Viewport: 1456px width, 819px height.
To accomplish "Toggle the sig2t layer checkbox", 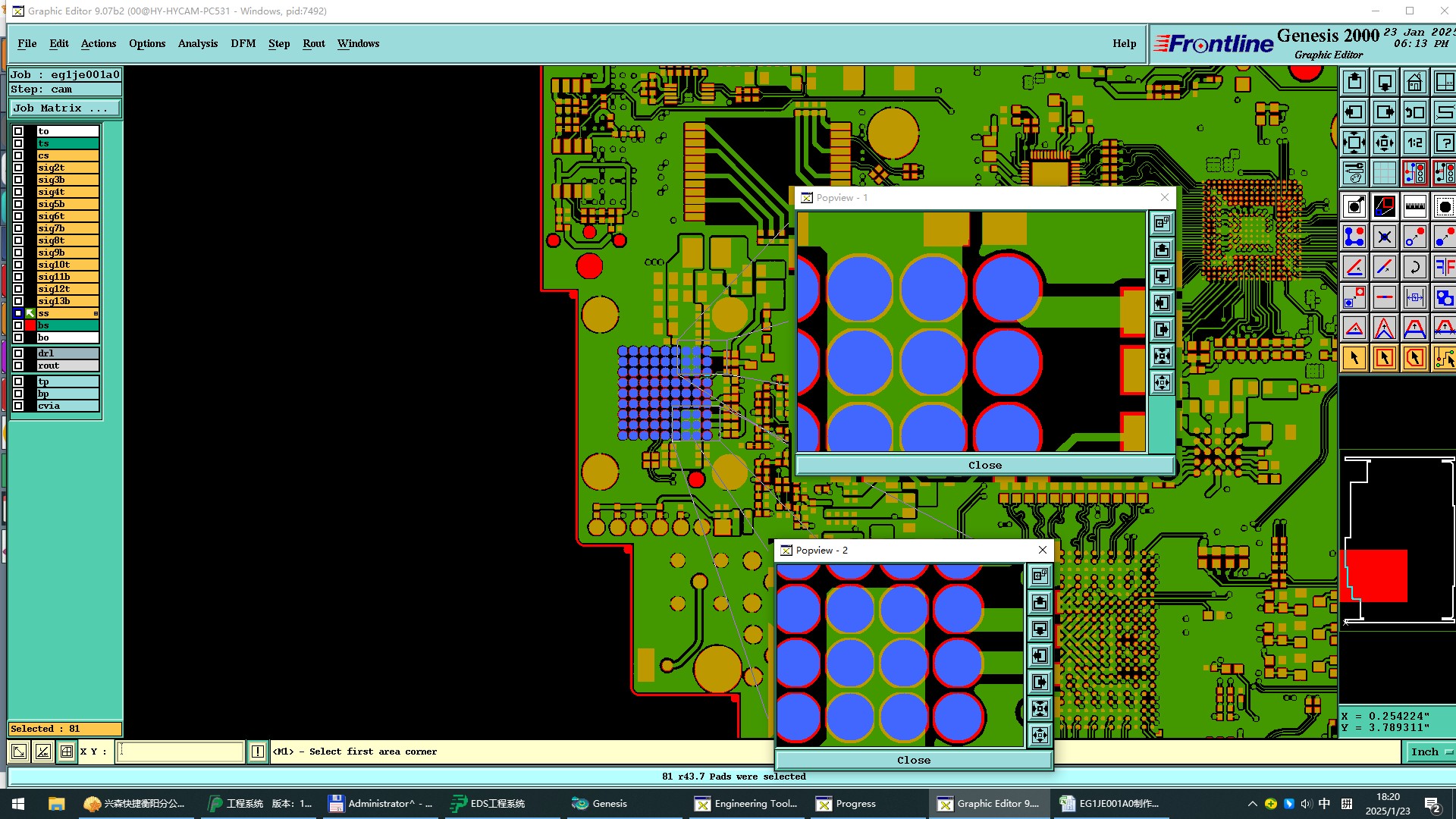I will [18, 168].
